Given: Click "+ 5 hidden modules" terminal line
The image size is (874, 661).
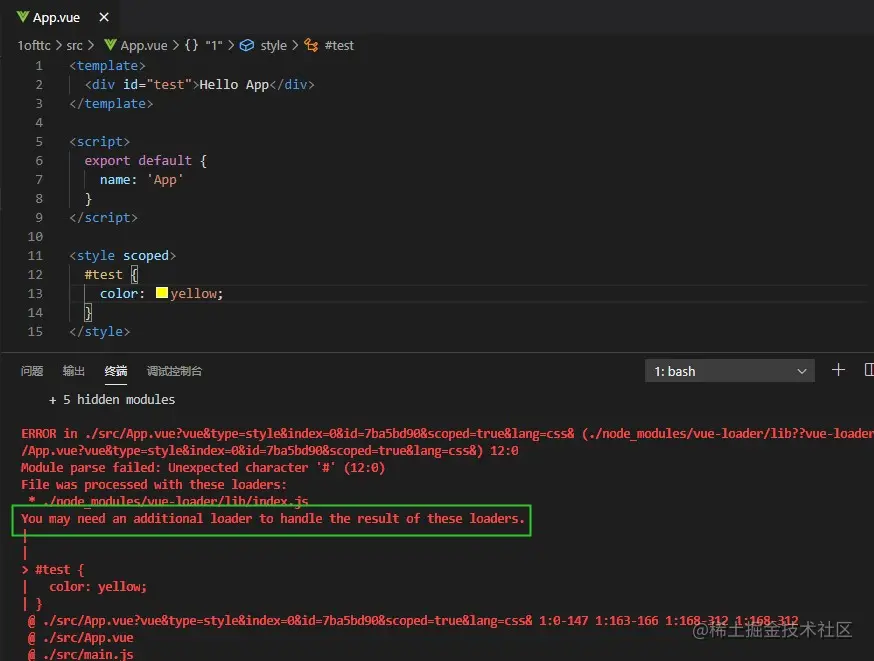Looking at the screenshot, I should tap(111, 400).
